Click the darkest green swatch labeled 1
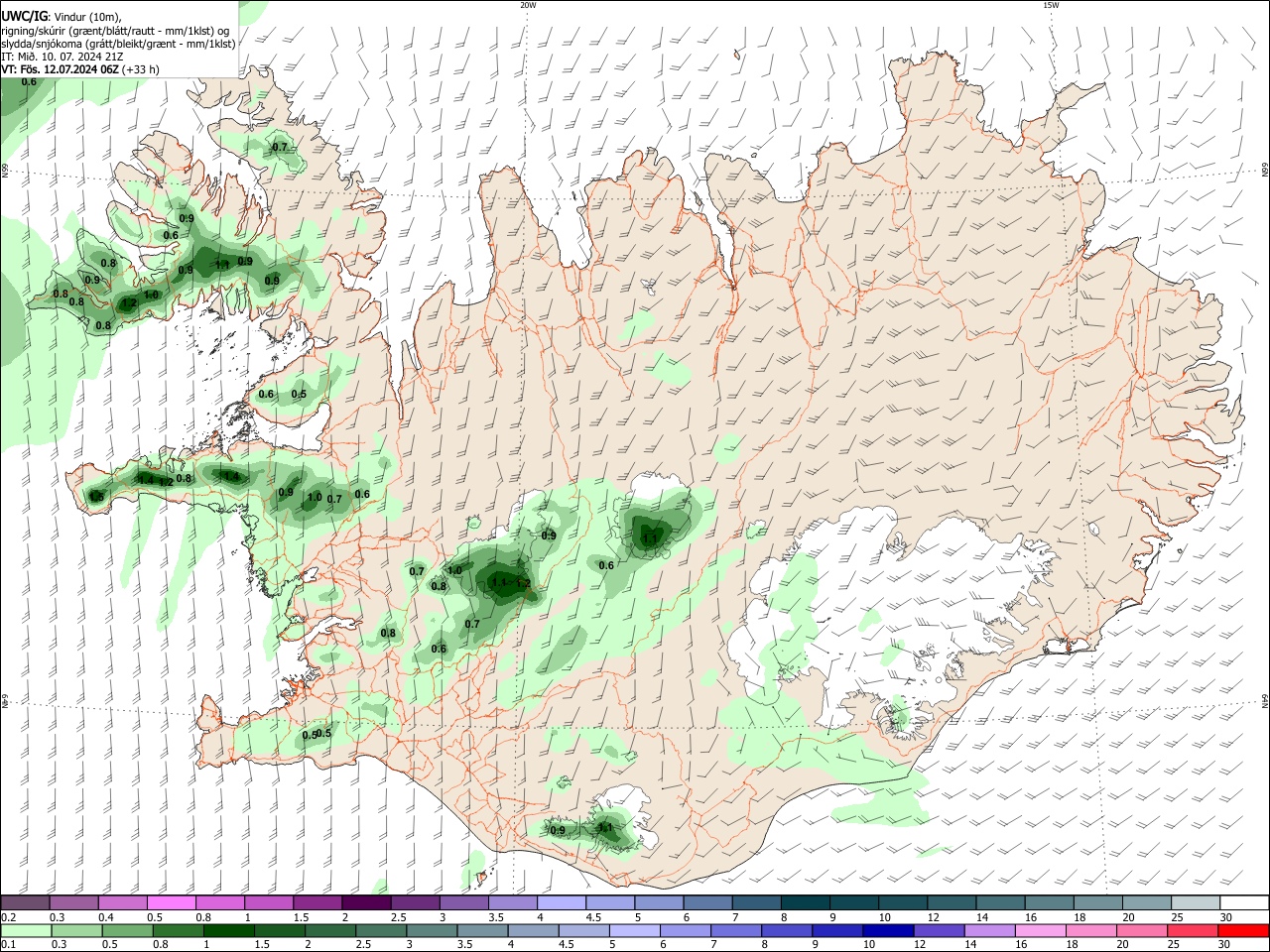This screenshot has height=952, width=1270. (x=228, y=930)
